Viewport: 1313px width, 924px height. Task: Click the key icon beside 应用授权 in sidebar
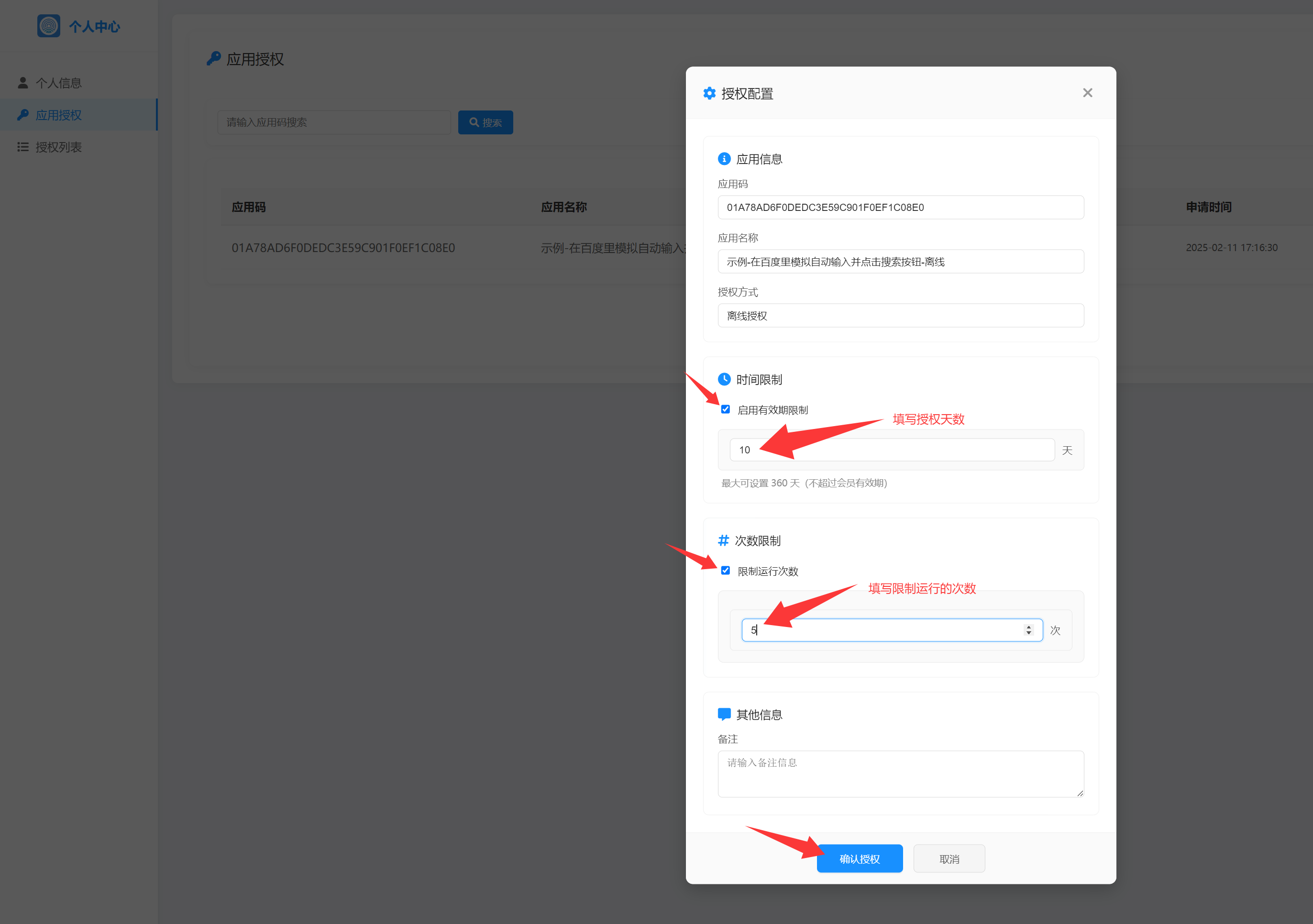23,115
